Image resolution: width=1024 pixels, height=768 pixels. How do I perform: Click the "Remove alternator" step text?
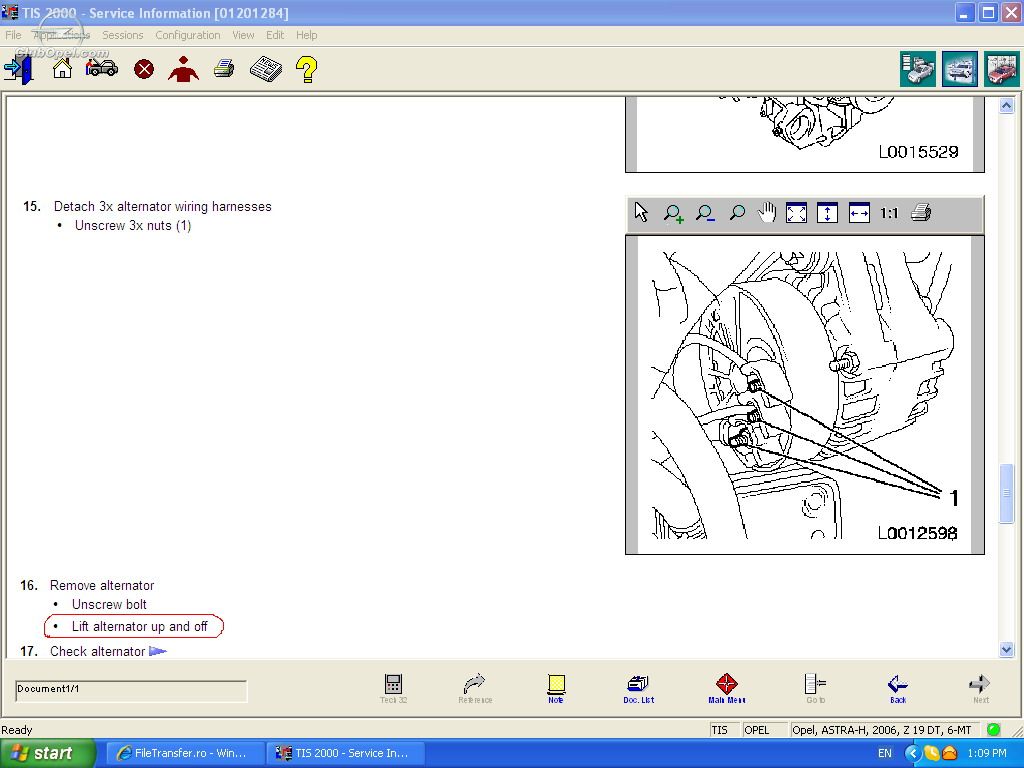point(102,585)
